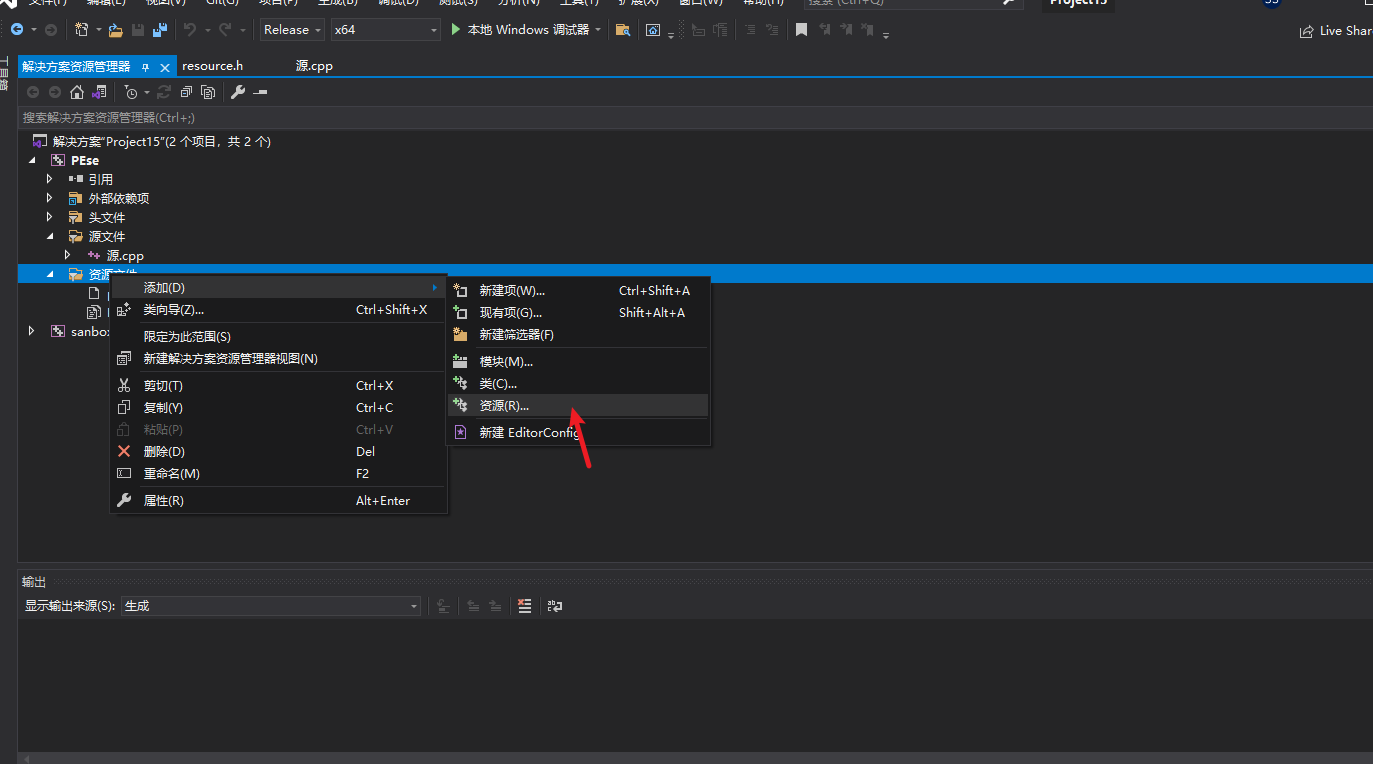
Task: Expand the 头文件 folder
Action: pos(49,217)
